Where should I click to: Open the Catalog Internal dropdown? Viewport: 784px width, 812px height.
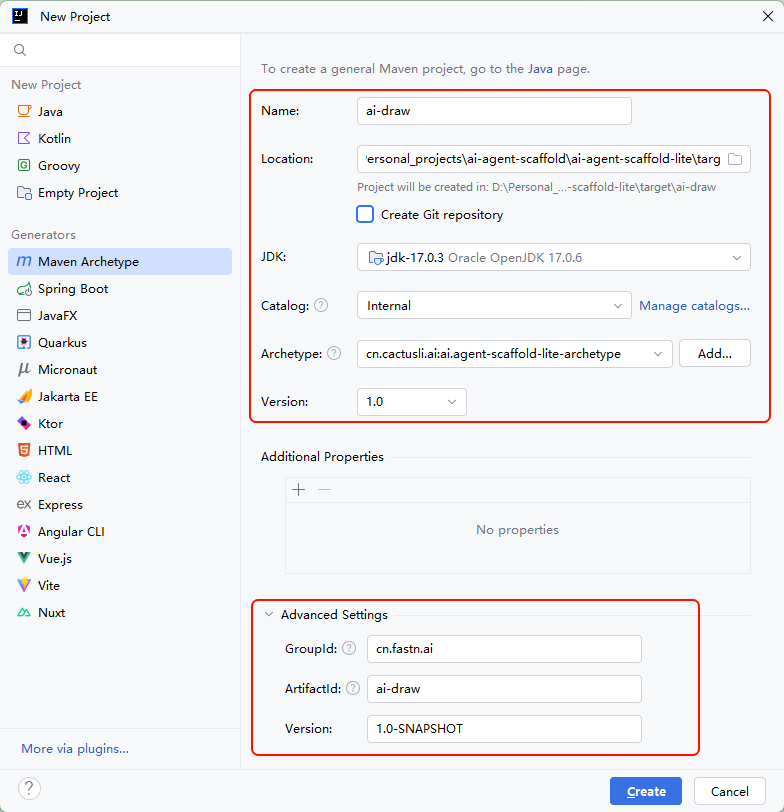(494, 306)
